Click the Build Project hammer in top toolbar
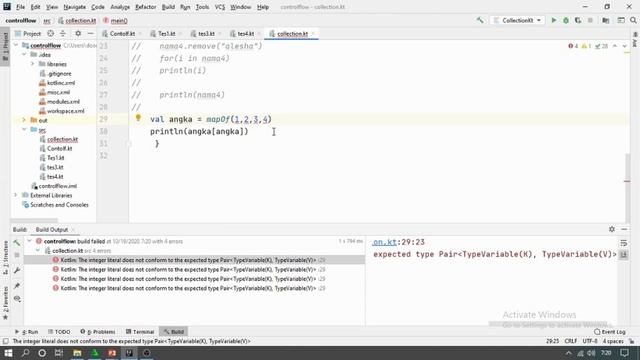This screenshot has height=360, width=640. pos(480,20)
